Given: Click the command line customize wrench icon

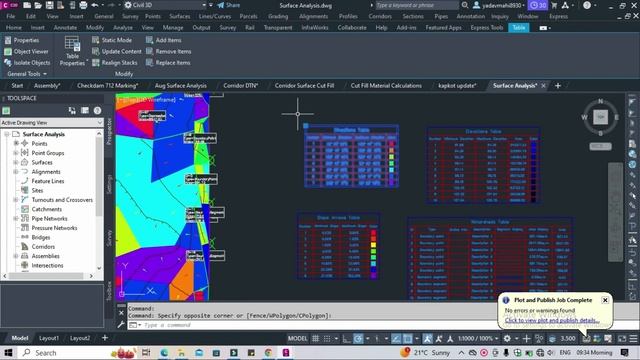Looking at the screenshot, I should (x=121, y=325).
